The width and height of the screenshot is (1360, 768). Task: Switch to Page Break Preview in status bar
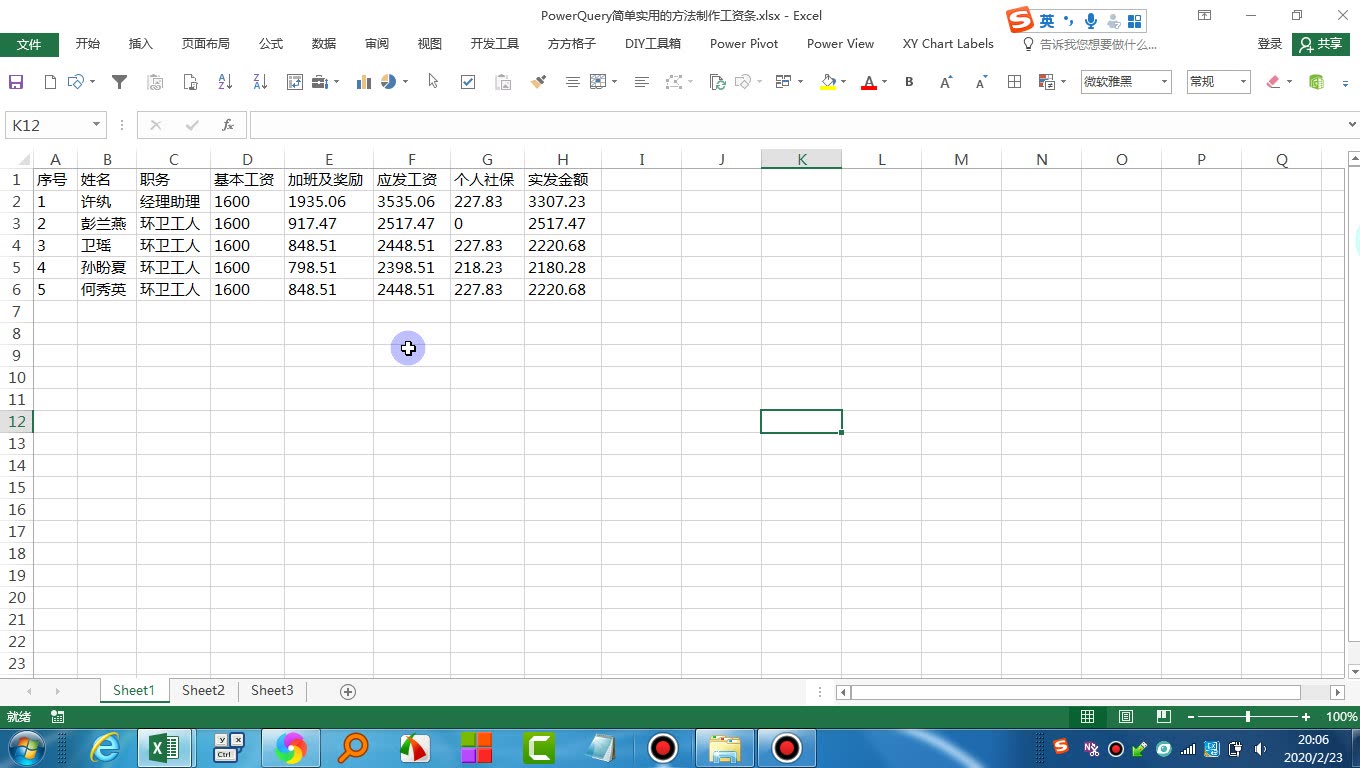(x=1163, y=717)
